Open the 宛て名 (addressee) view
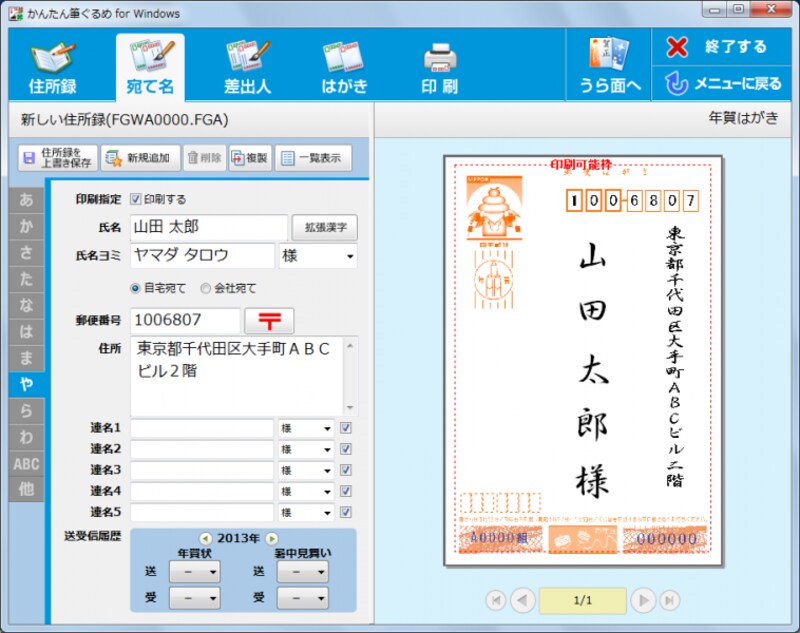Image resolution: width=800 pixels, height=633 pixels. [x=148, y=64]
